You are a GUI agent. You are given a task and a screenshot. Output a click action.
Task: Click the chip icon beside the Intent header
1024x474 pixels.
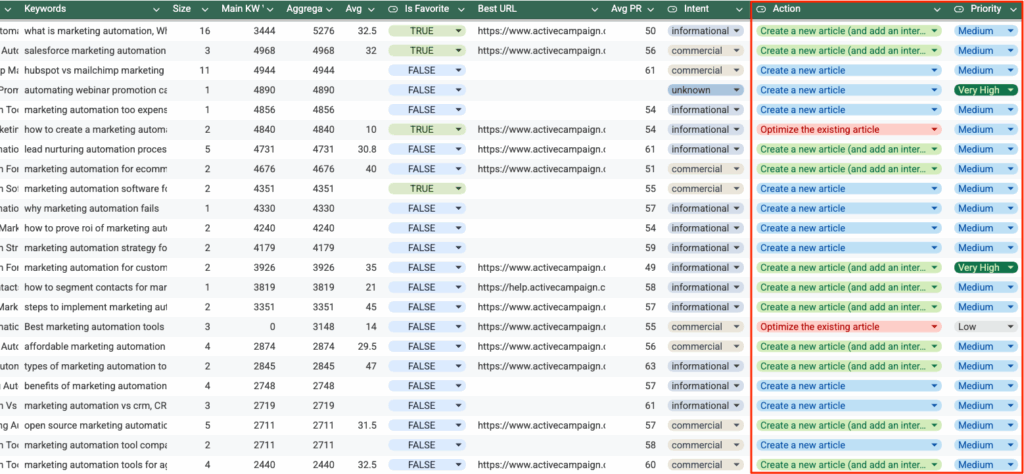(673, 8)
